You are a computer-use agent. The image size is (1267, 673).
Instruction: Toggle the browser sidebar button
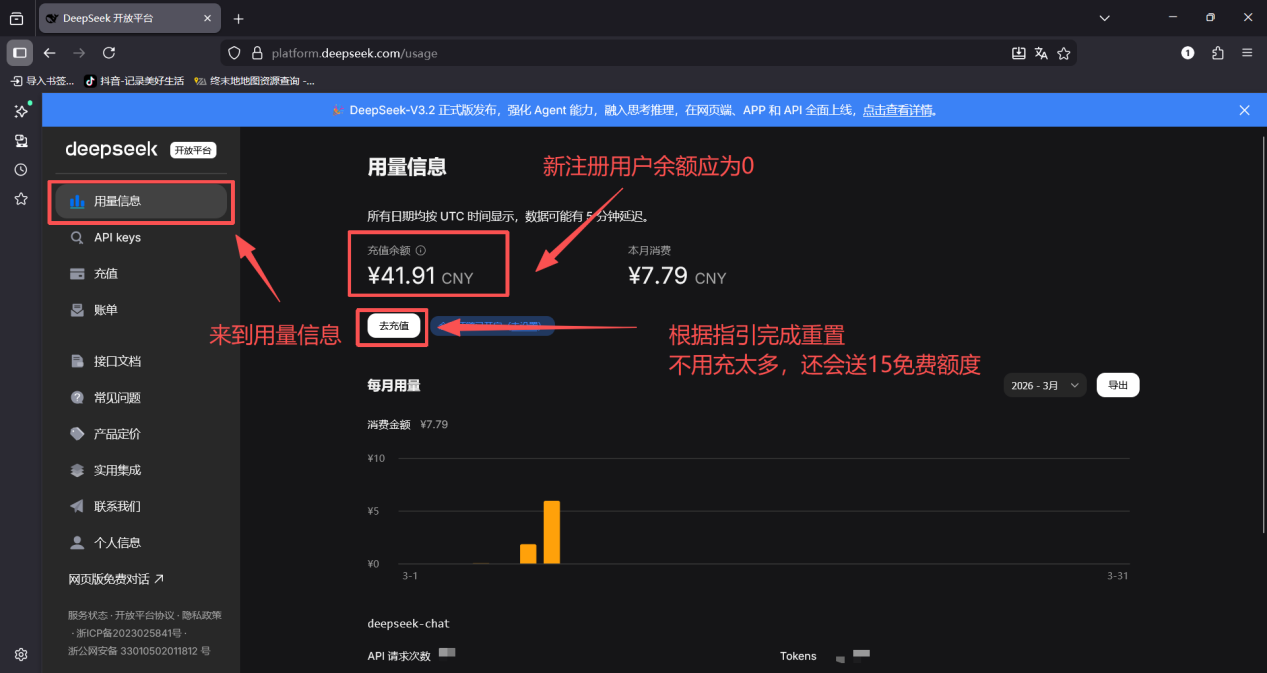click(20, 53)
